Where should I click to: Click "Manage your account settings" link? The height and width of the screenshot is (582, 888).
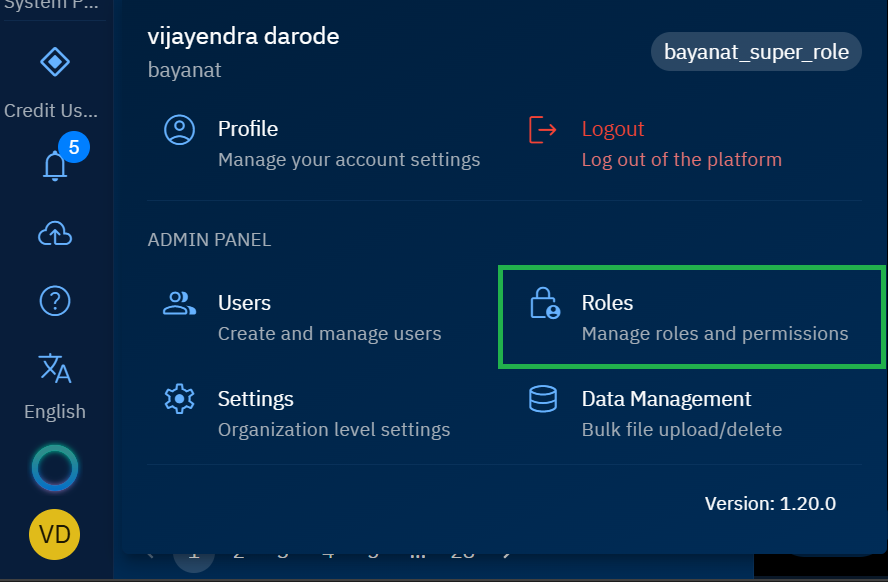pos(348,160)
